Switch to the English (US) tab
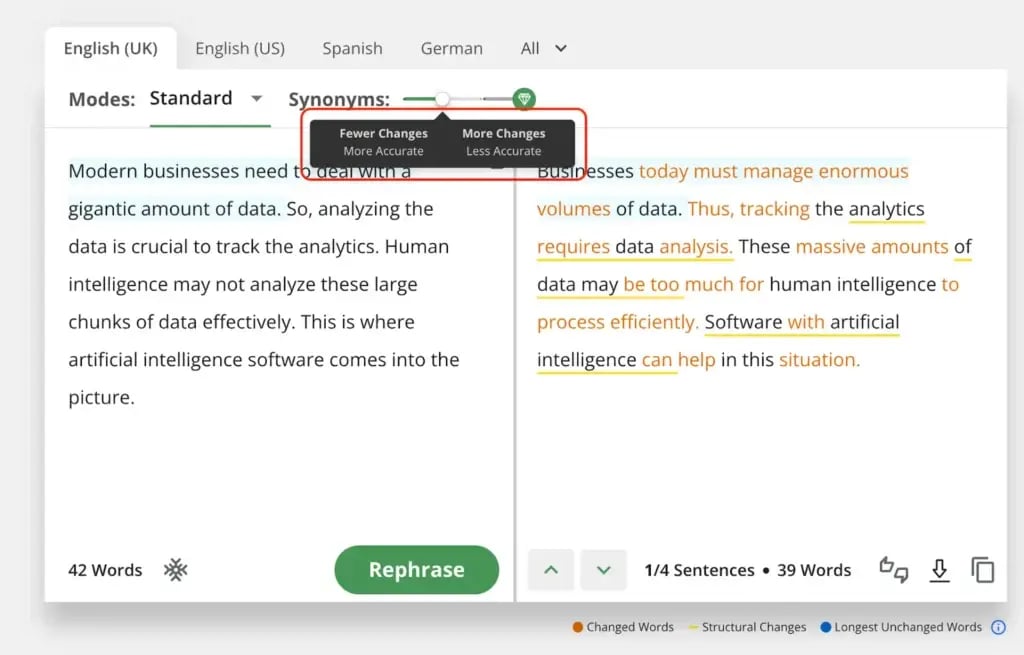Screen dimensions: 1024x655 pyautogui.click(x=240, y=48)
